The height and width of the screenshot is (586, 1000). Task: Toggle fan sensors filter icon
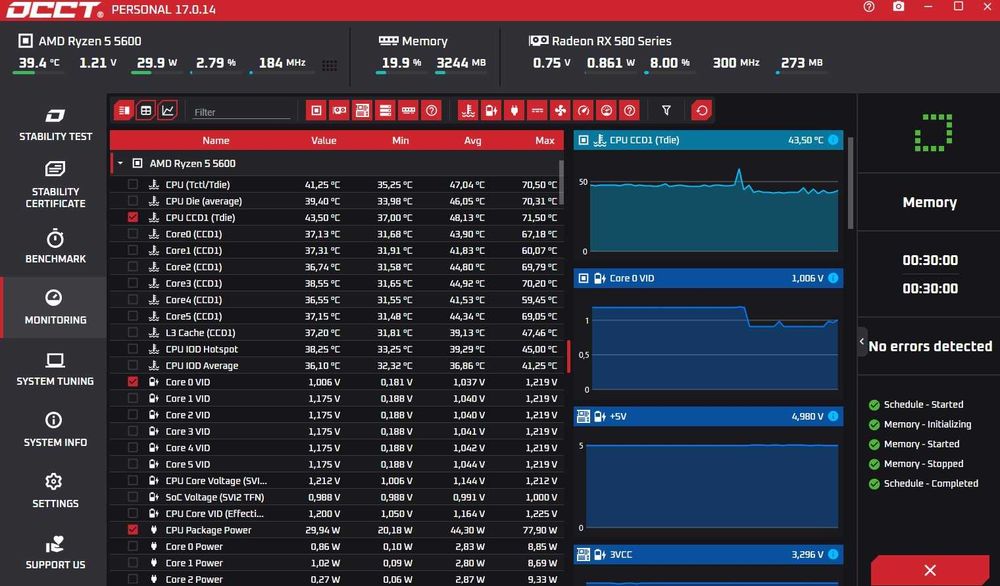pos(560,111)
